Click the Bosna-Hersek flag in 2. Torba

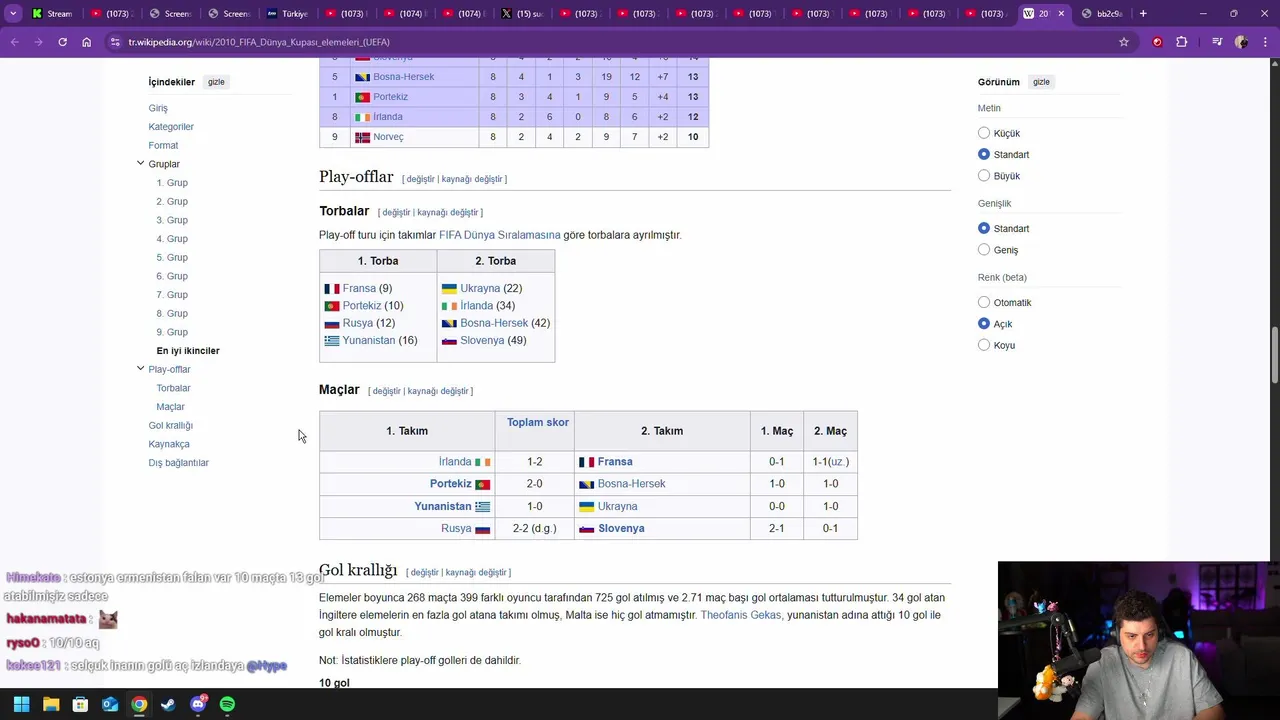pos(450,323)
